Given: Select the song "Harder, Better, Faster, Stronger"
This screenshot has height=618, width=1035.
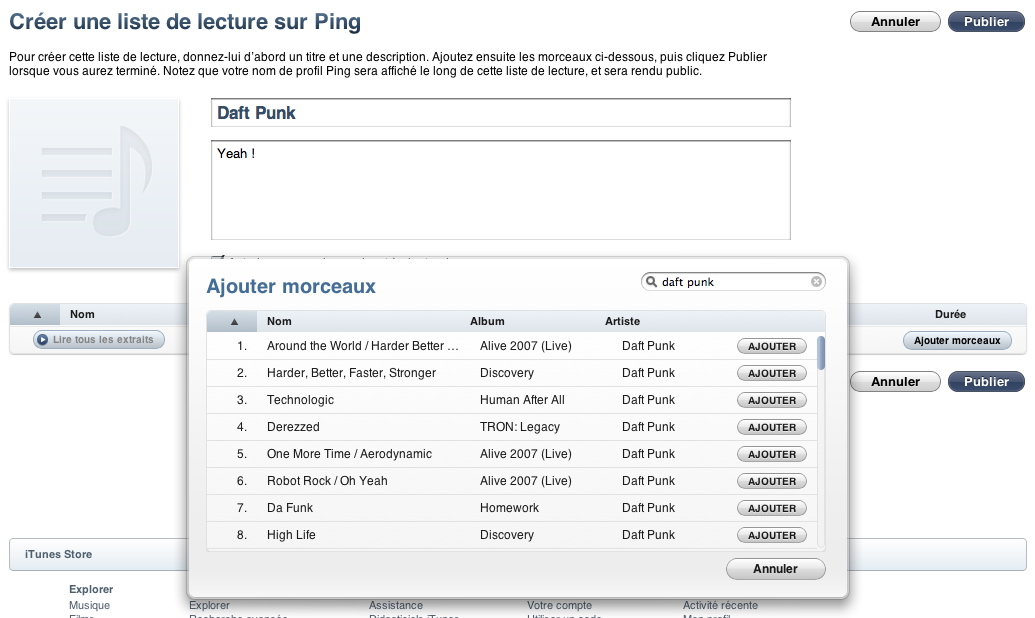Looking at the screenshot, I should point(351,373).
